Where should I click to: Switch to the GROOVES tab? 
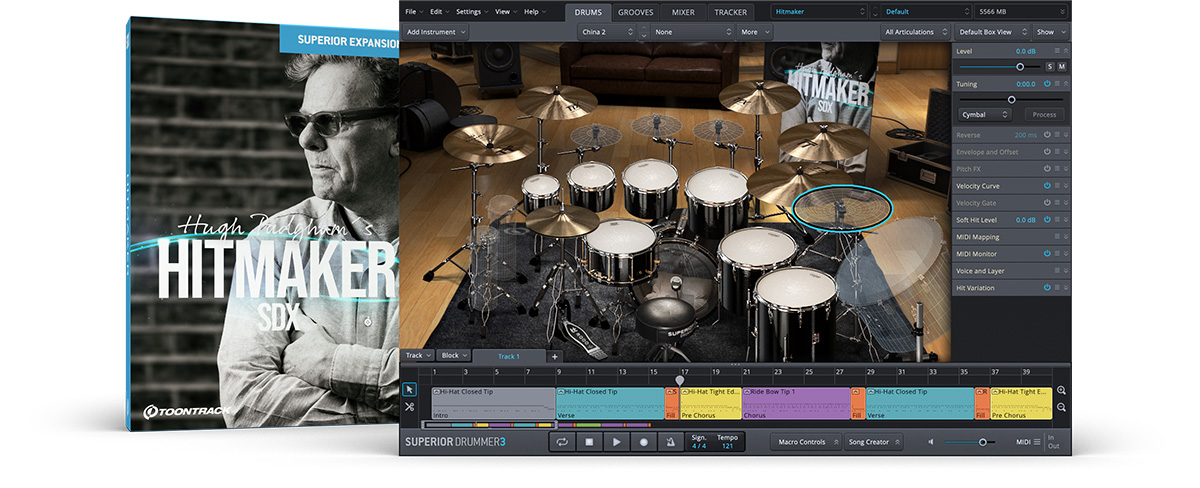(636, 12)
